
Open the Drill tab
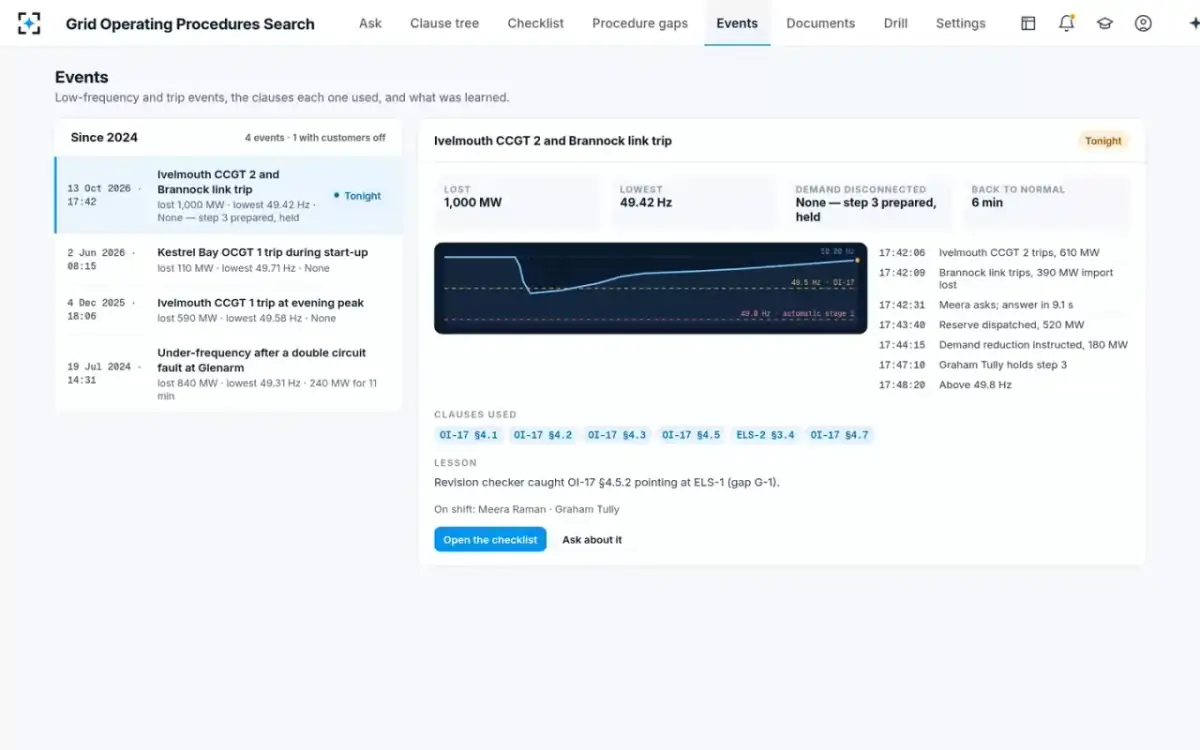coord(896,23)
